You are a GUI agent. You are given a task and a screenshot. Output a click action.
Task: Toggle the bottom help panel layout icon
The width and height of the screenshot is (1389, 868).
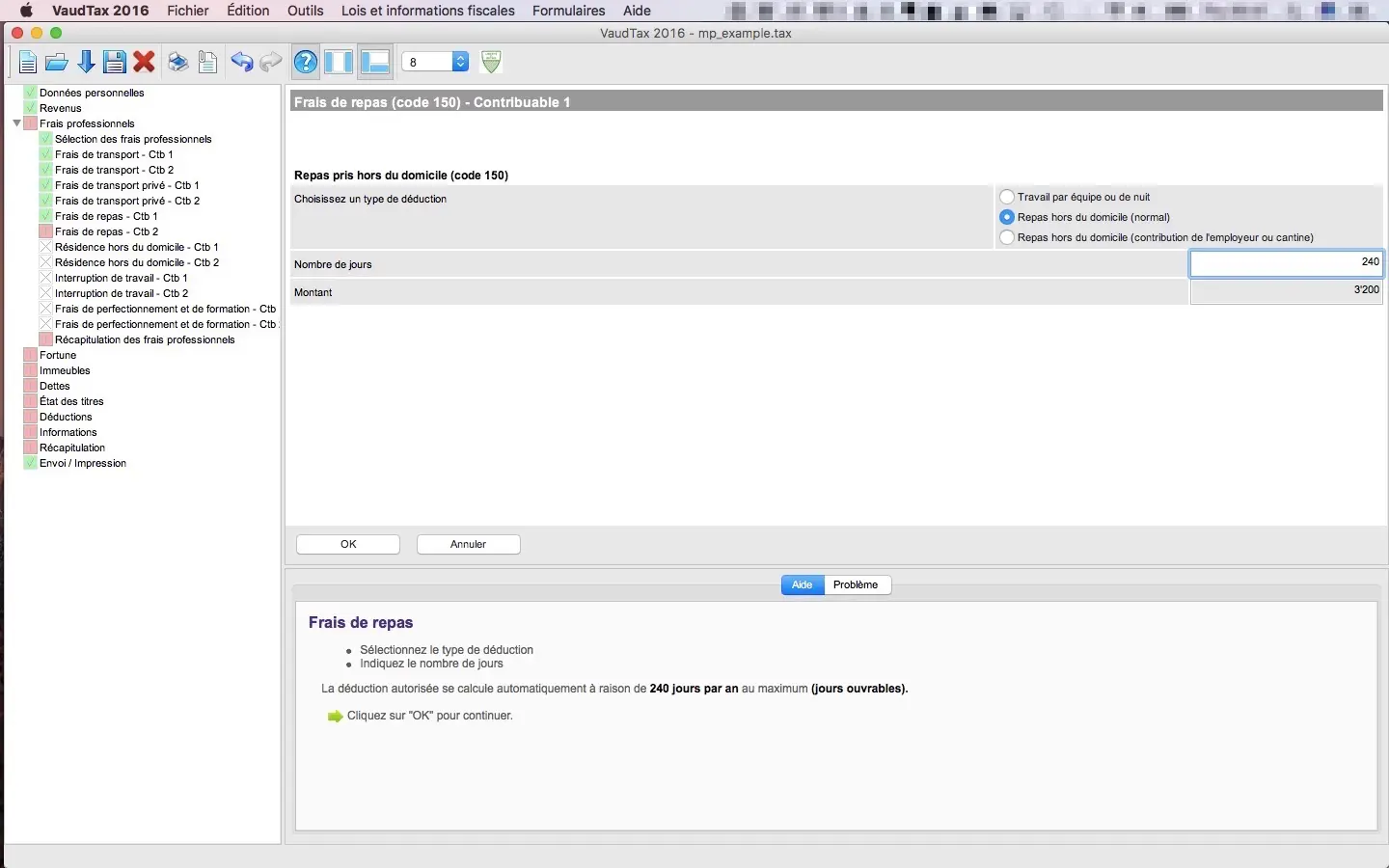coord(374,63)
